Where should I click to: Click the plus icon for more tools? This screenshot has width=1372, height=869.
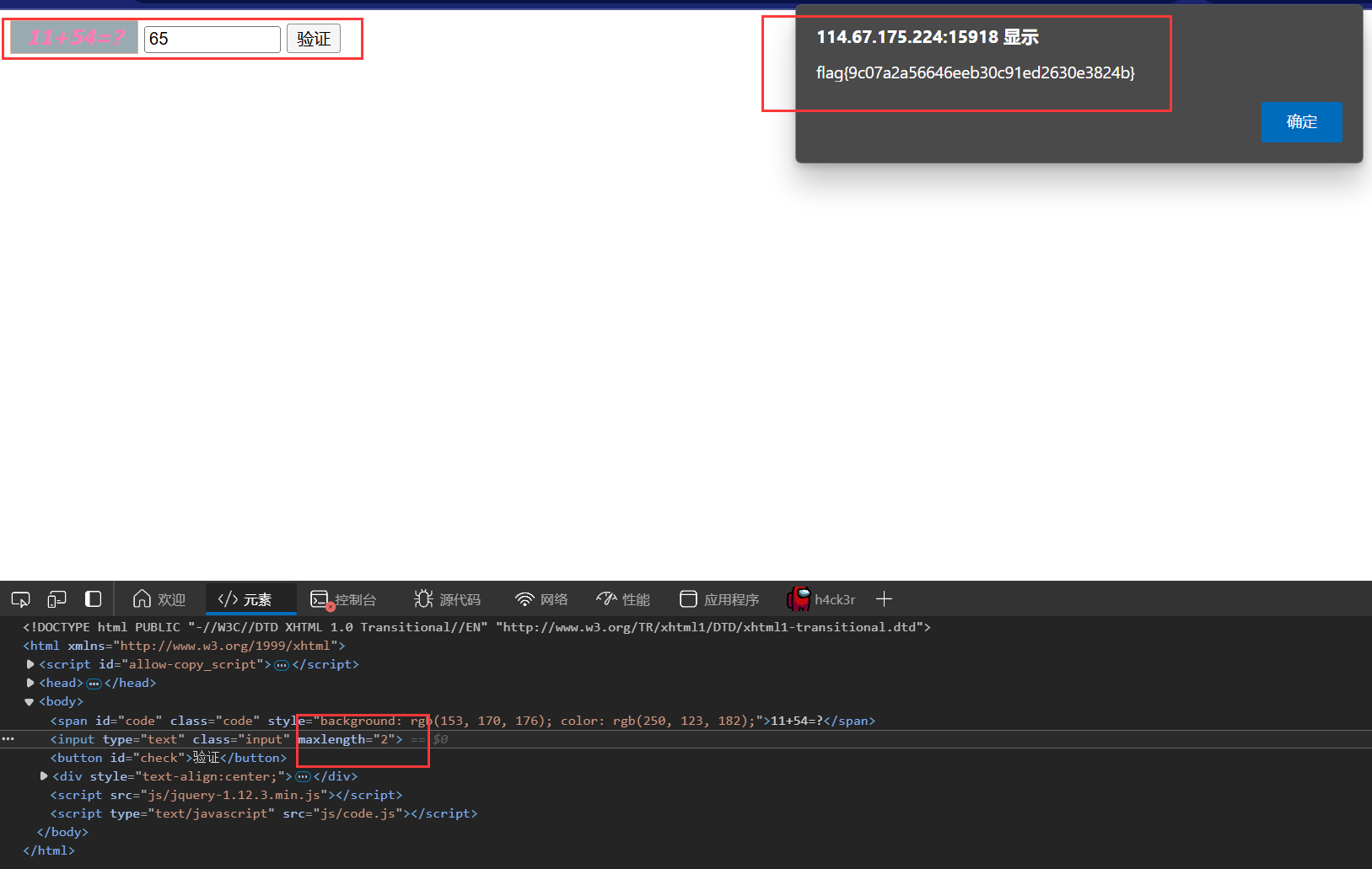click(x=884, y=599)
